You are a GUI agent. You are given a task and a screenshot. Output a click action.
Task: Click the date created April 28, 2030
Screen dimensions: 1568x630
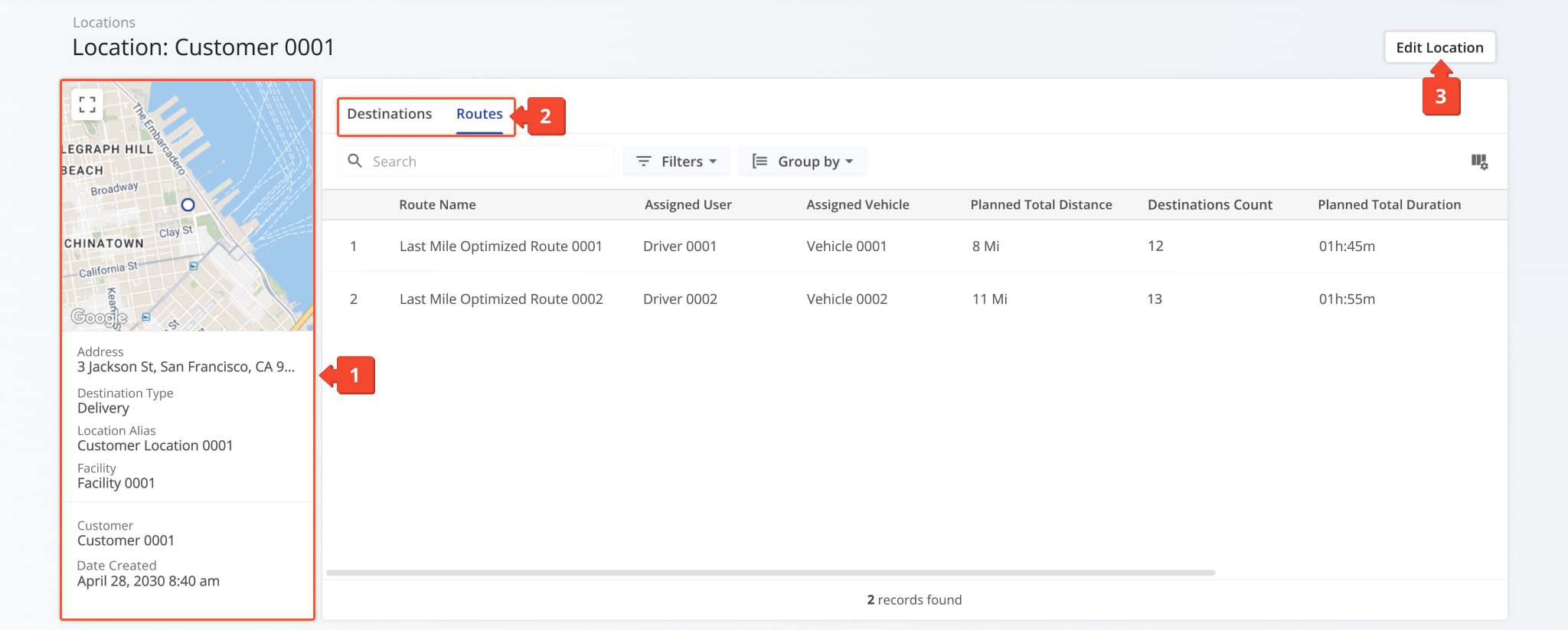point(149,582)
